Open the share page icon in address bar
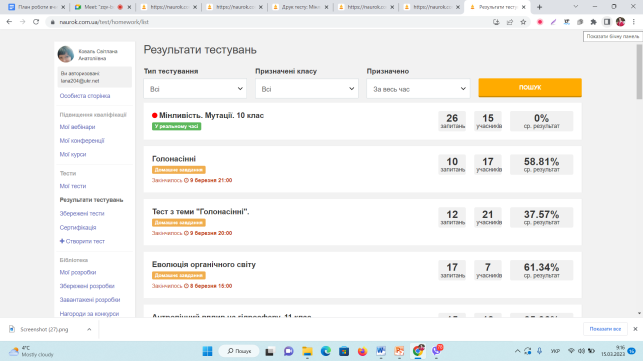643x362 pixels. [510, 22]
